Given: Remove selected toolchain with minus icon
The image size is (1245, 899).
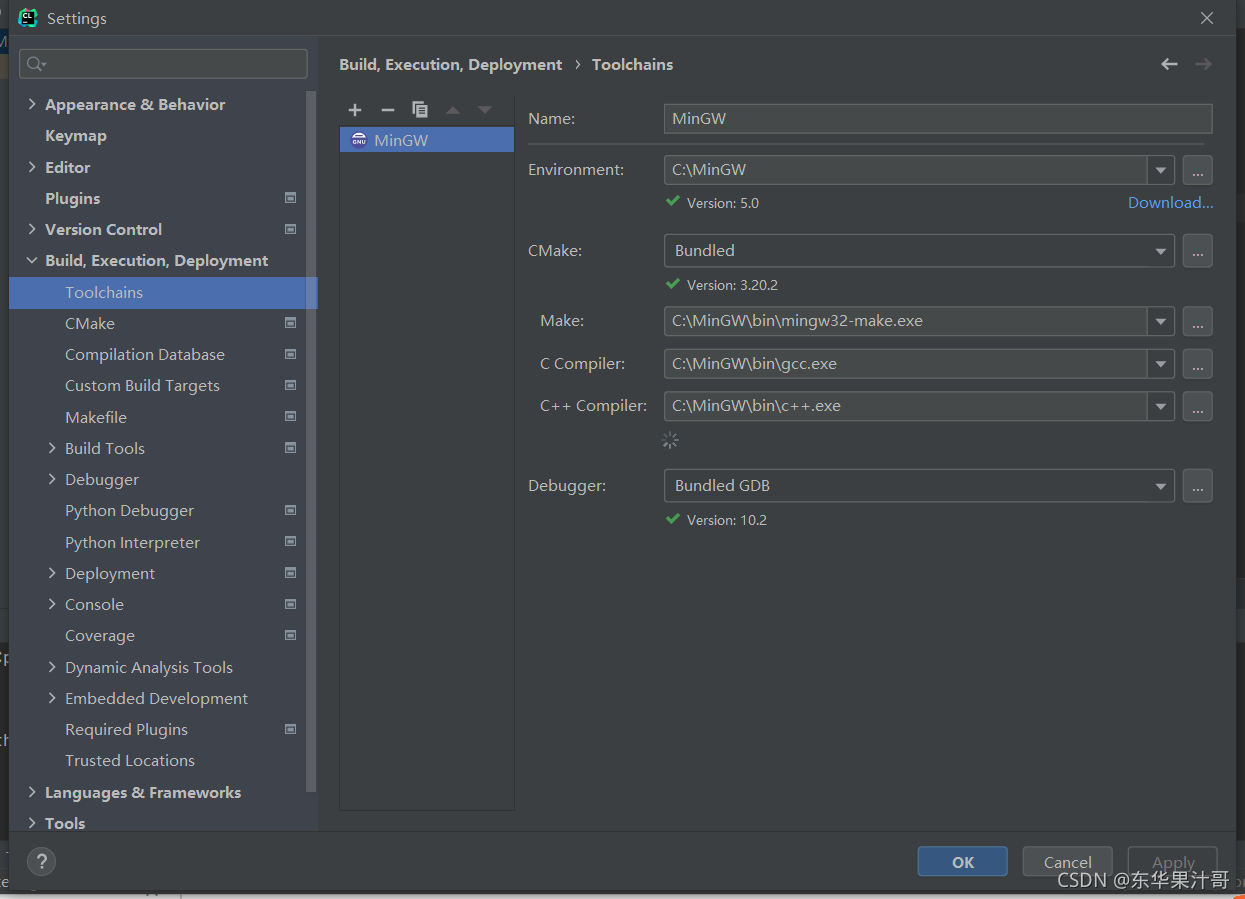Looking at the screenshot, I should 388,110.
